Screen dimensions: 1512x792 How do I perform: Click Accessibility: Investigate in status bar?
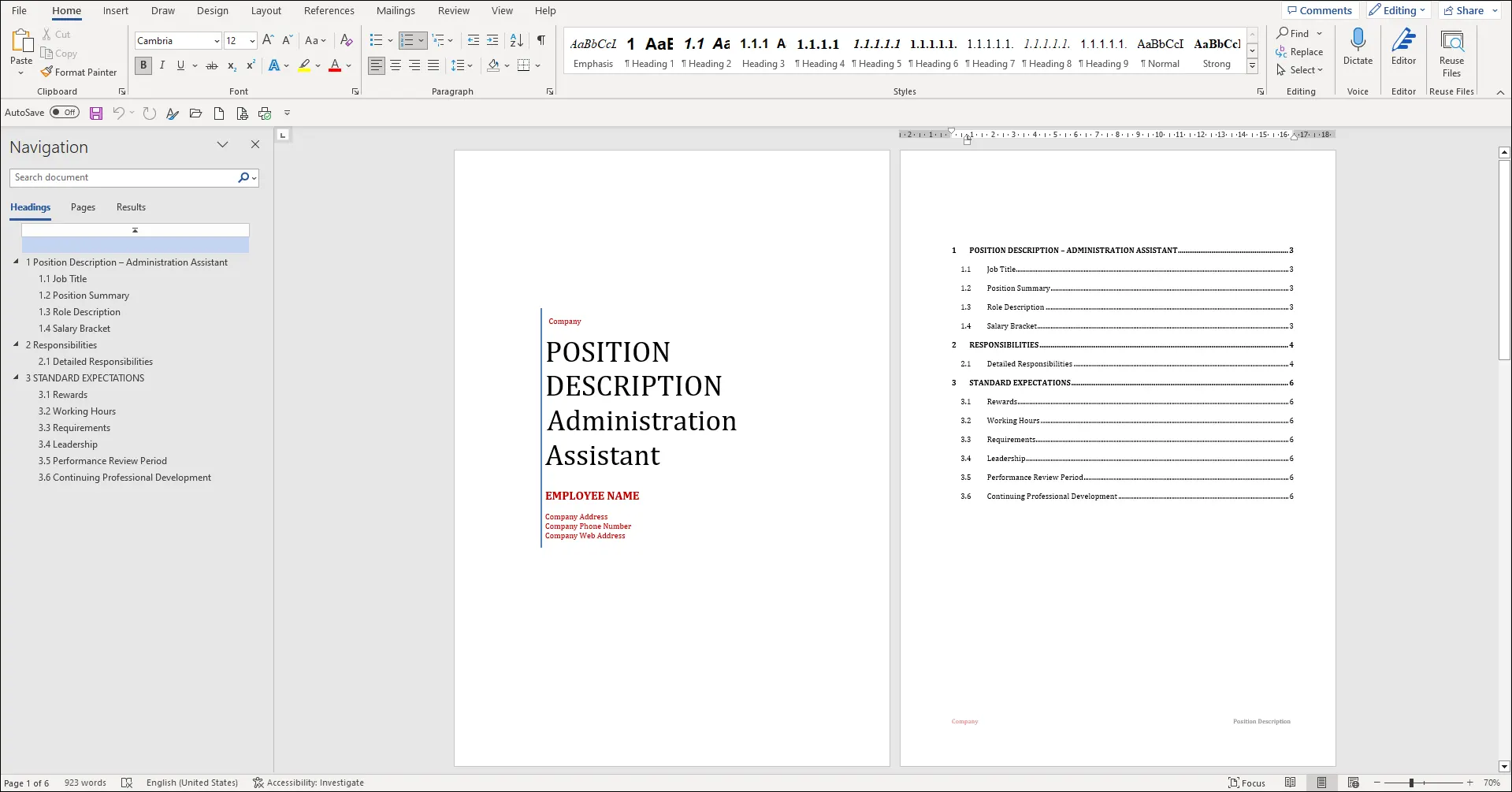click(x=309, y=783)
